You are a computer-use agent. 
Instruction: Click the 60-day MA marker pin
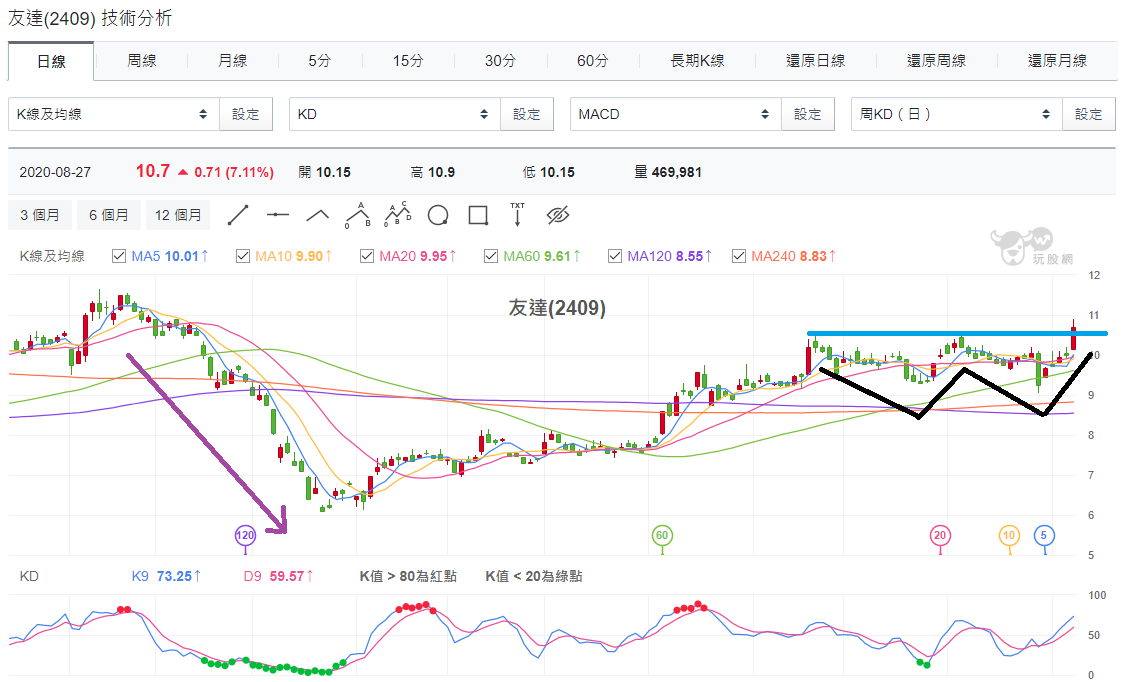pos(662,536)
